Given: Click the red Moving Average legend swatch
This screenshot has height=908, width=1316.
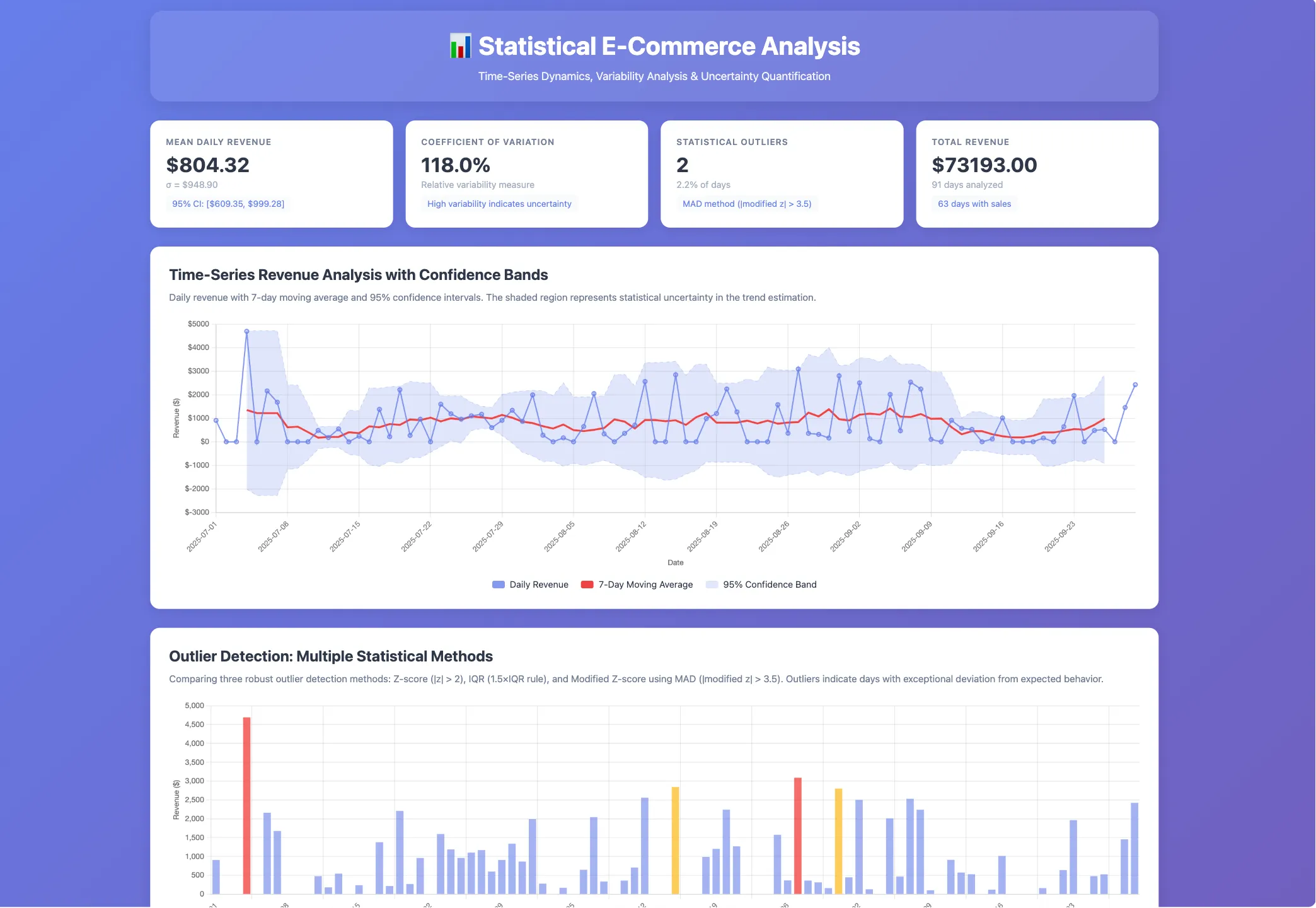Looking at the screenshot, I should tap(587, 585).
